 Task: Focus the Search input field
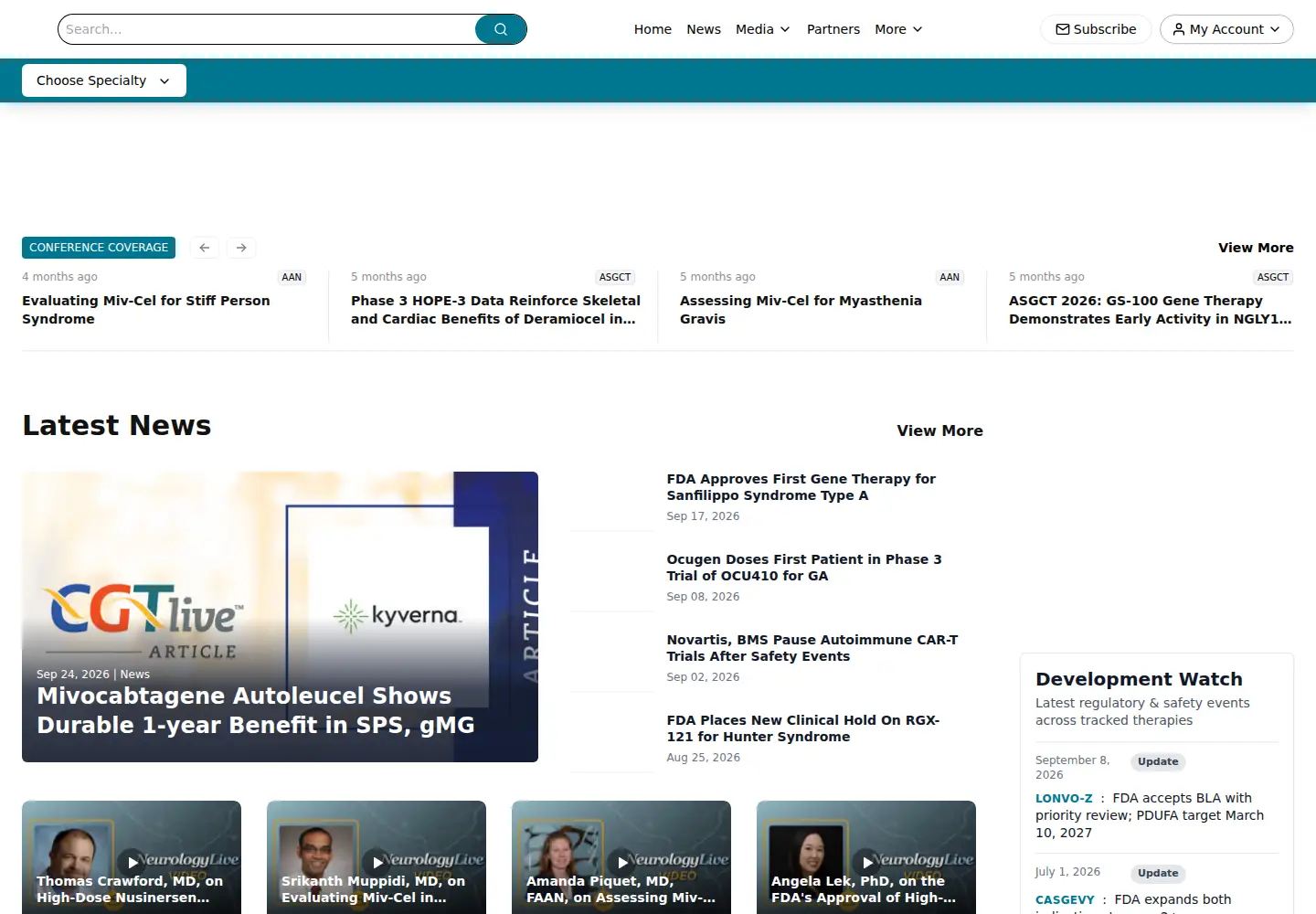coord(267,29)
